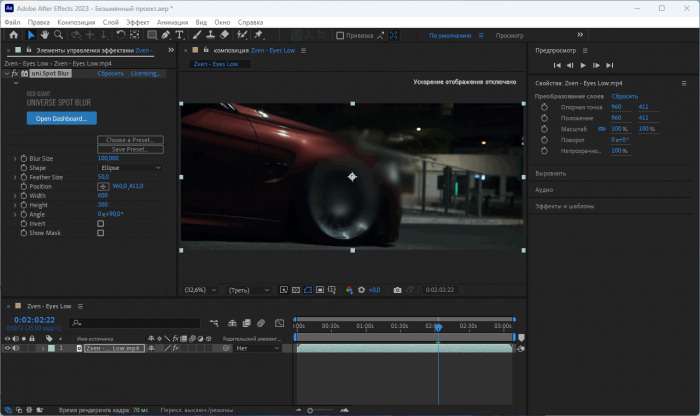The height and width of the screenshot is (416, 700).
Task: Click the timeline current-time playhead marker
Action: point(437,327)
